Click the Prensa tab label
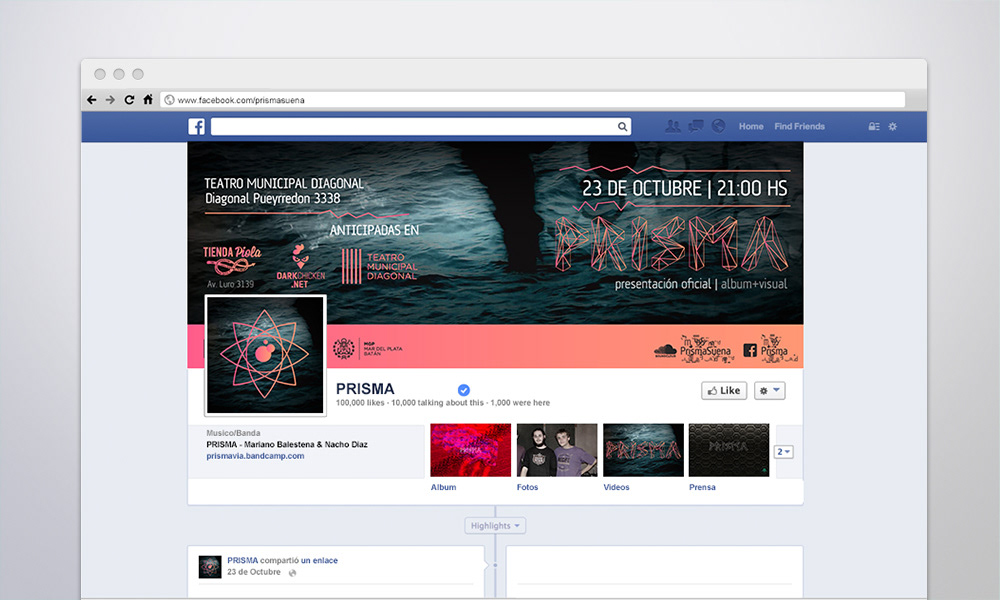The height and width of the screenshot is (600, 1000). [702, 487]
